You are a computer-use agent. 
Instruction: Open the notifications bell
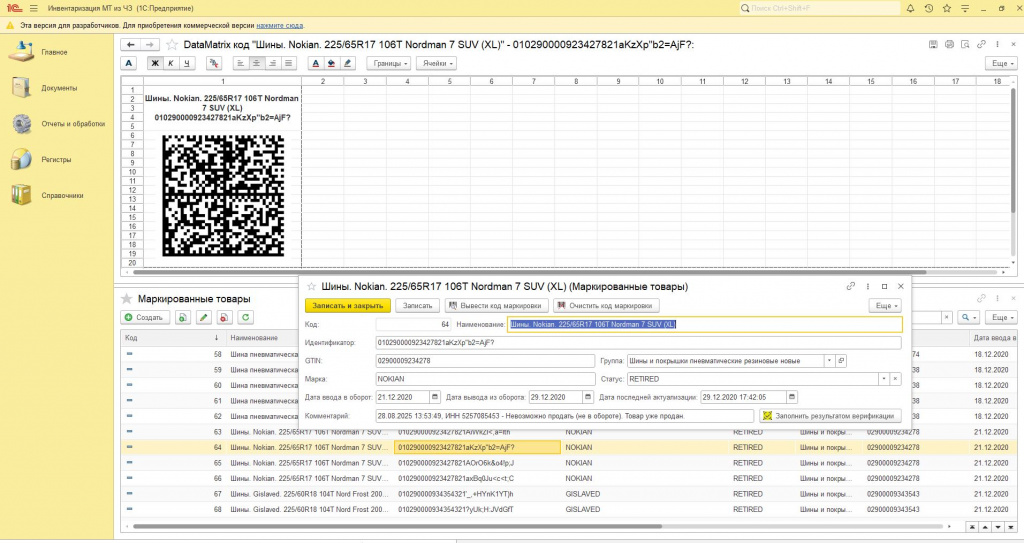point(910,8)
